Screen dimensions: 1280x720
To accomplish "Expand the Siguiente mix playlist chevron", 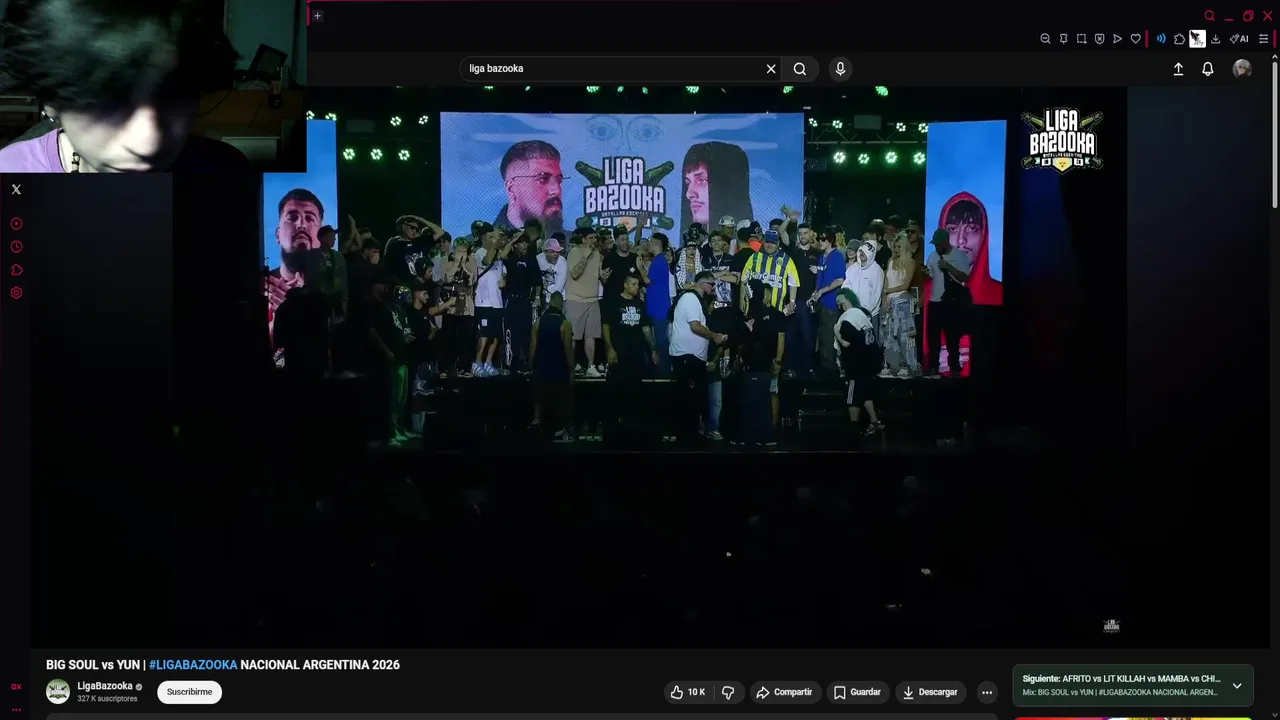I will [x=1237, y=686].
